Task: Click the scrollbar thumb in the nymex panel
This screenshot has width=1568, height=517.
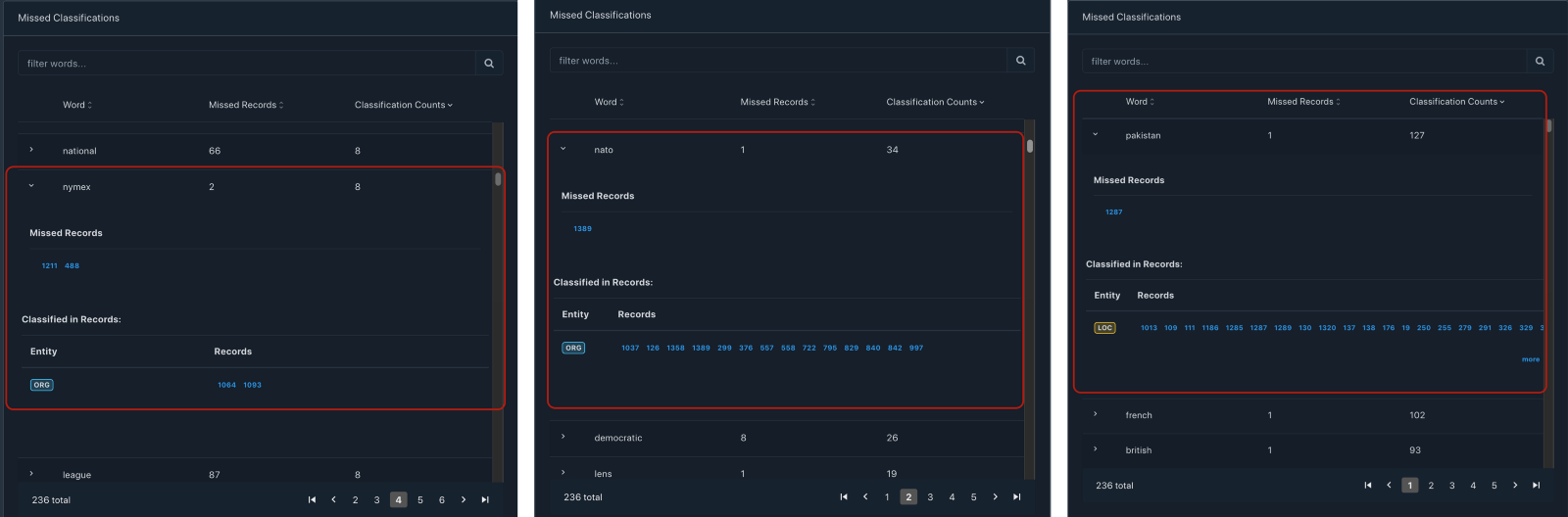Action: [x=498, y=179]
